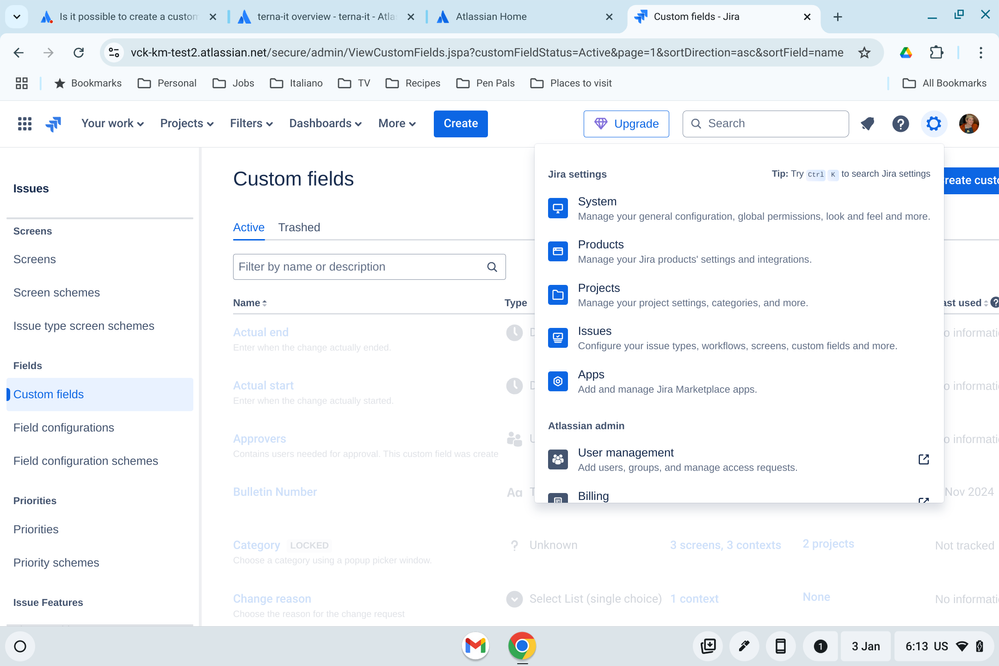Open the Google Drive extension icon
The image size is (999, 666).
click(x=906, y=53)
